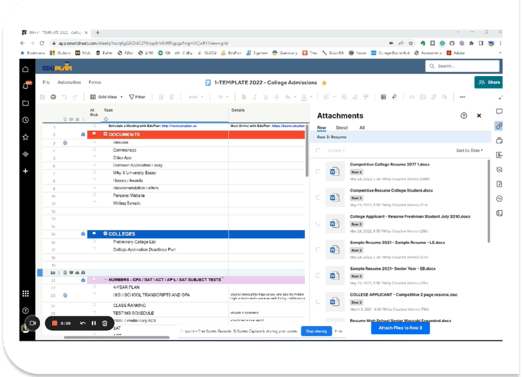Switch to the Sheet attachments tab
This screenshot has width=522, height=377.
click(x=342, y=128)
